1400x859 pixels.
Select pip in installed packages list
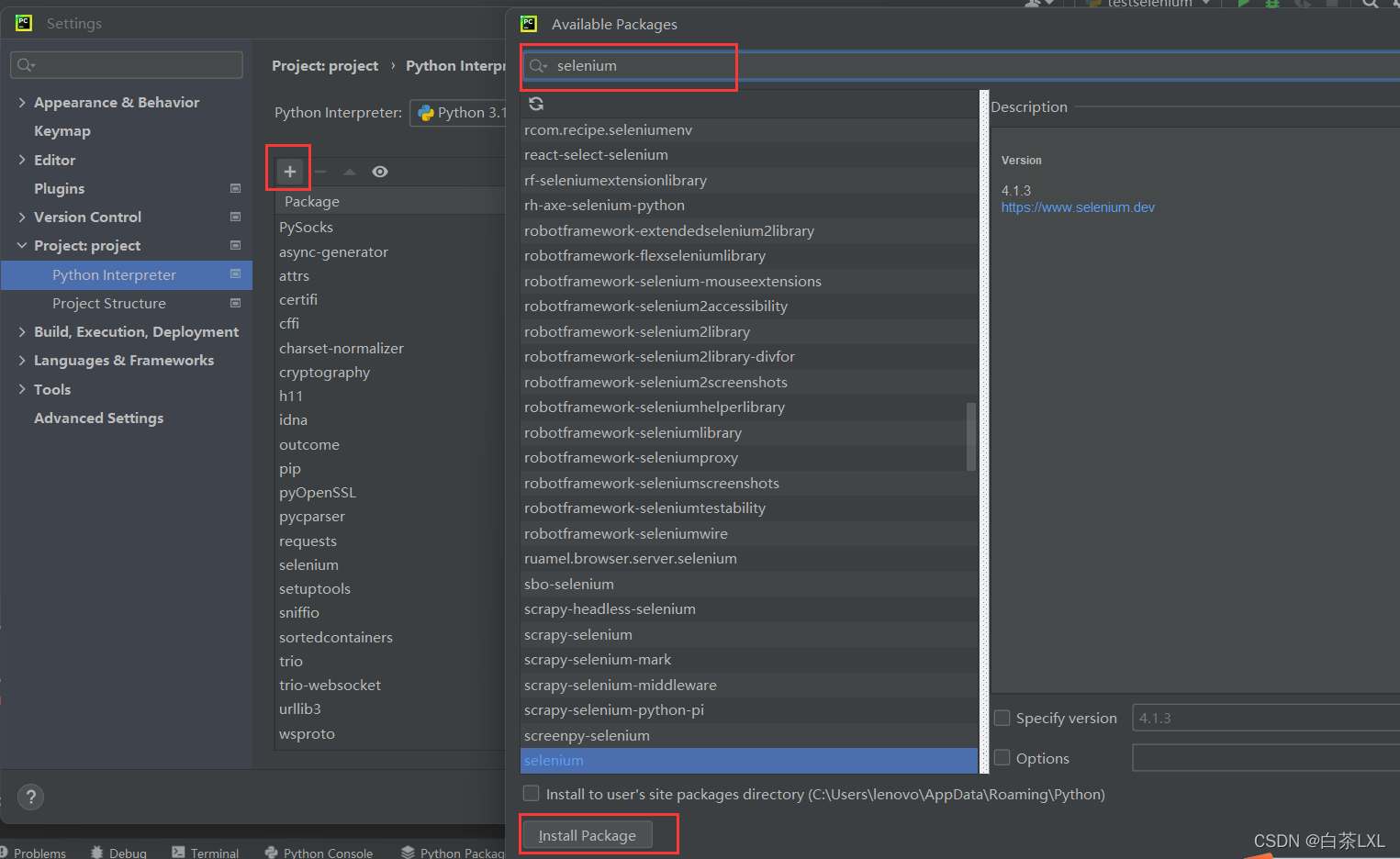point(390,468)
